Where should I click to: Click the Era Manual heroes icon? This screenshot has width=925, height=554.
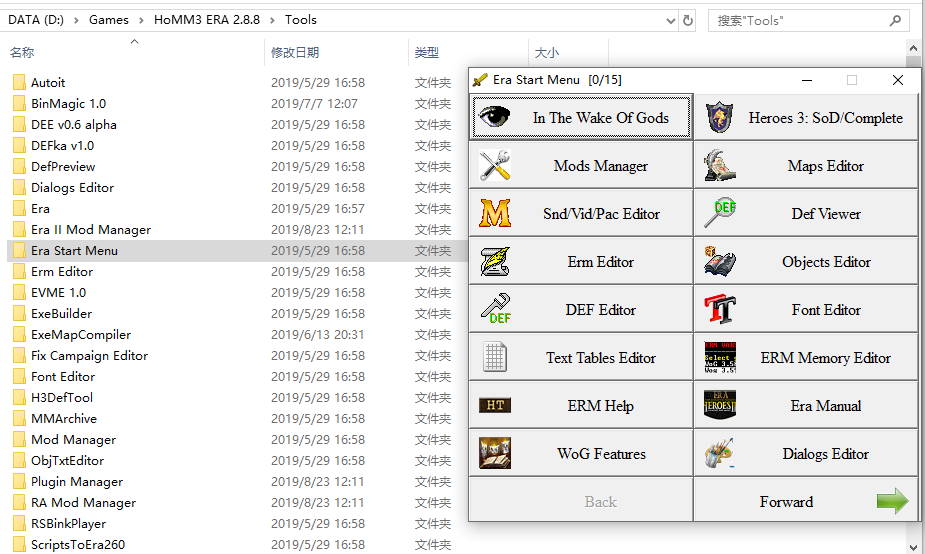point(720,405)
